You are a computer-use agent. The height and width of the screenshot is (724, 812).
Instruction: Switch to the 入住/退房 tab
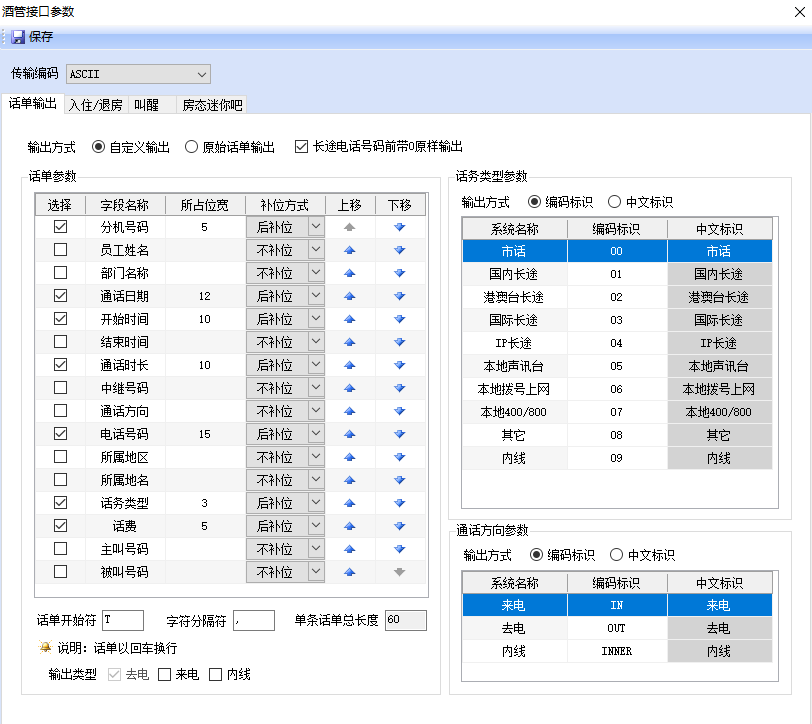95,105
